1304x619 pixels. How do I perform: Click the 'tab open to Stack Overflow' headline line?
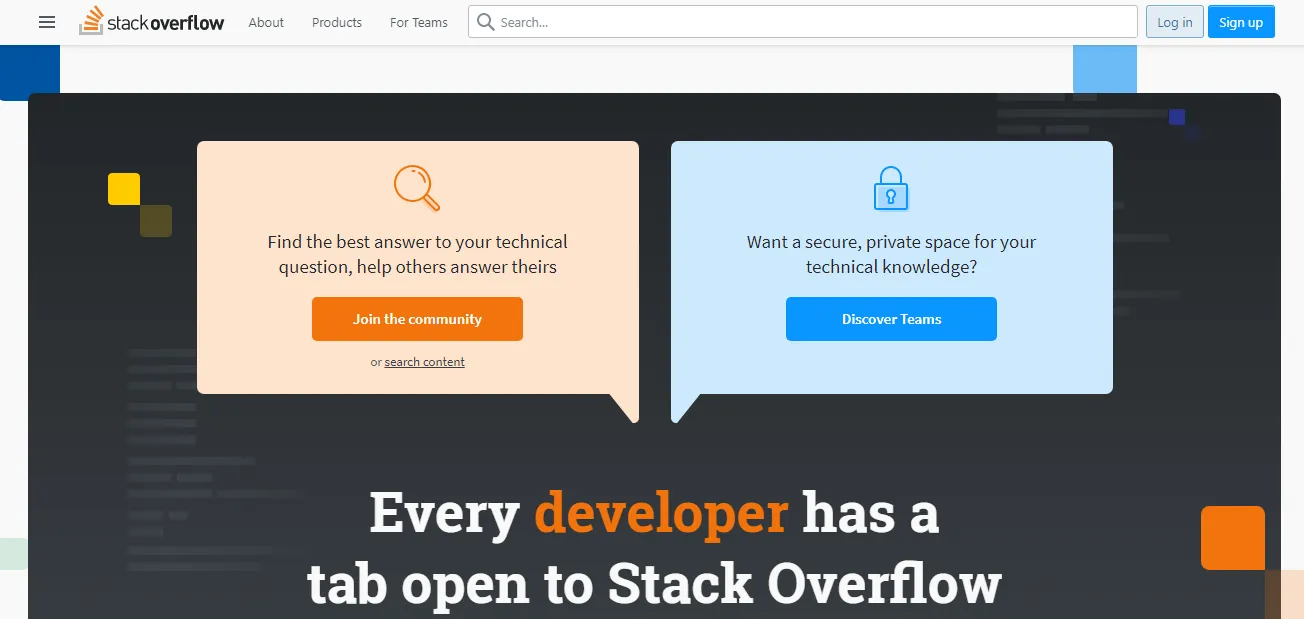654,584
